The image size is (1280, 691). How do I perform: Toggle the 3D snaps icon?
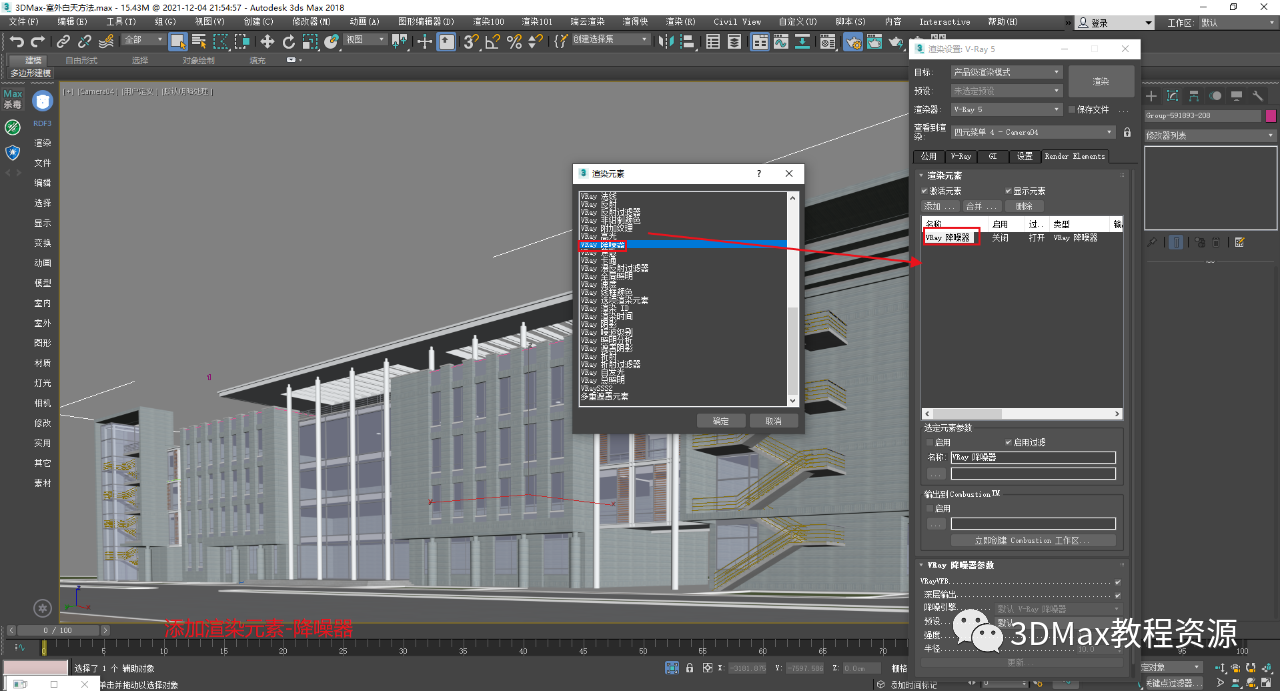tap(470, 41)
